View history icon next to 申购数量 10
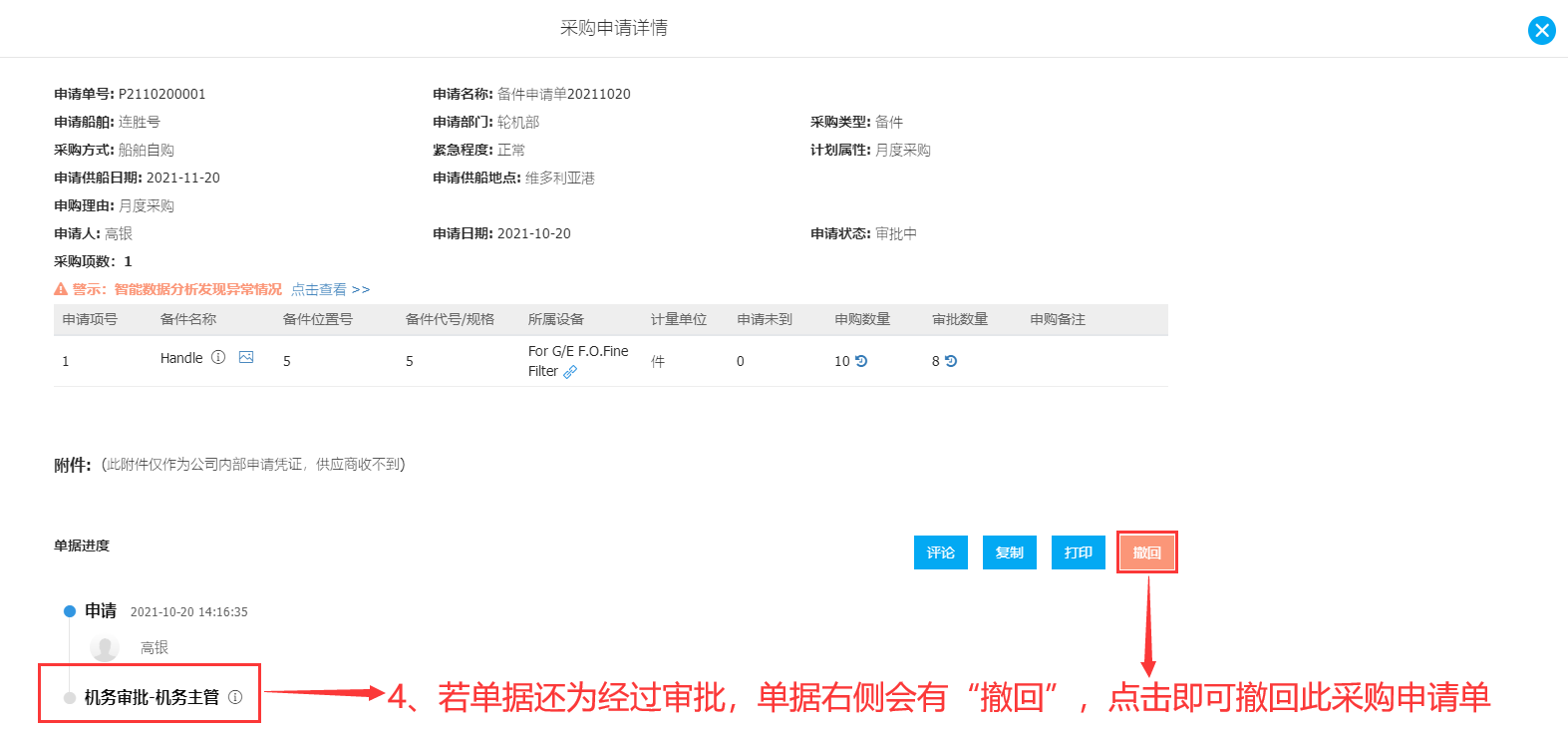1568x730 pixels. (x=861, y=361)
